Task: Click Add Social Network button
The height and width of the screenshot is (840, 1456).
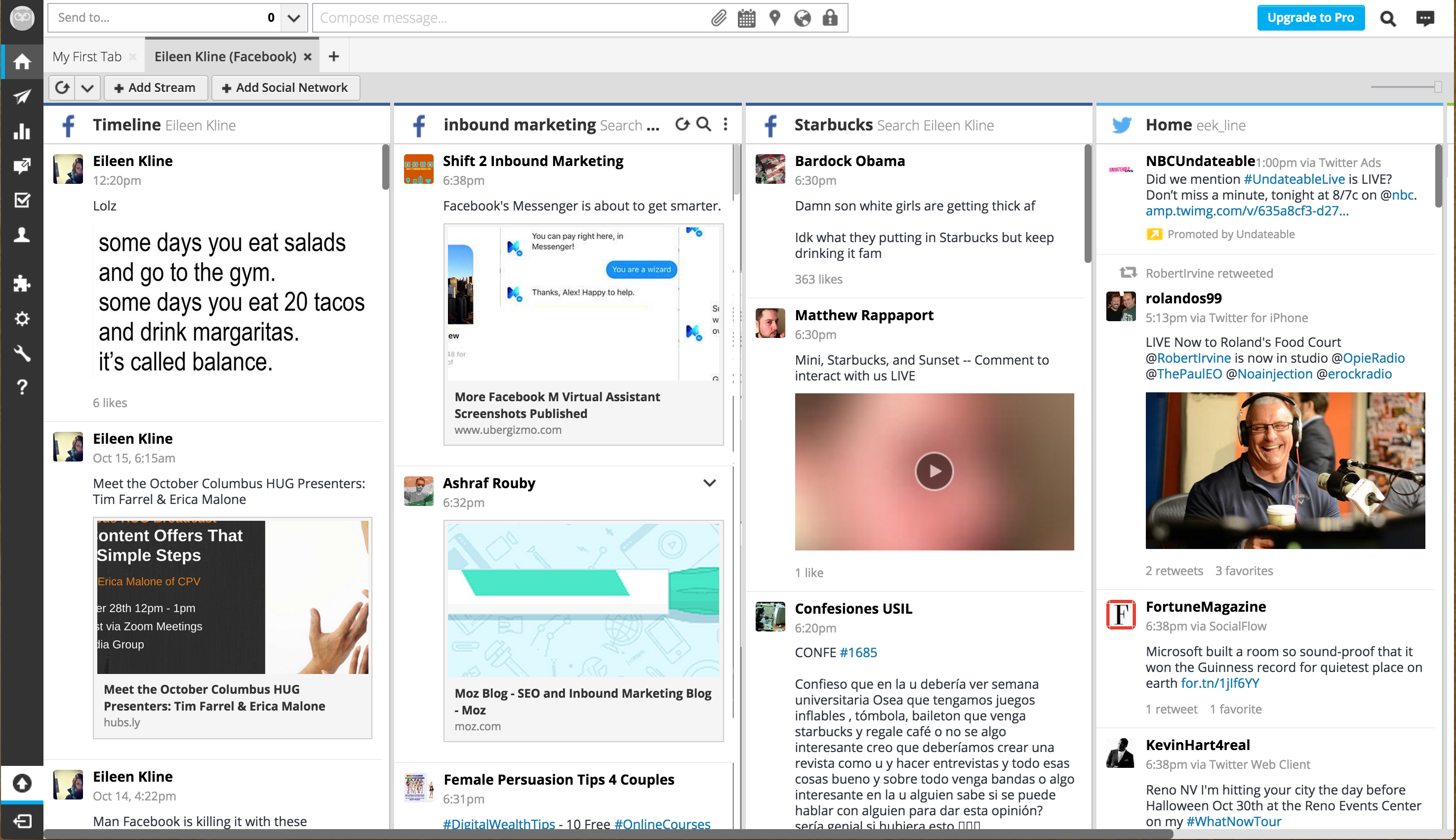Action: 283,87
